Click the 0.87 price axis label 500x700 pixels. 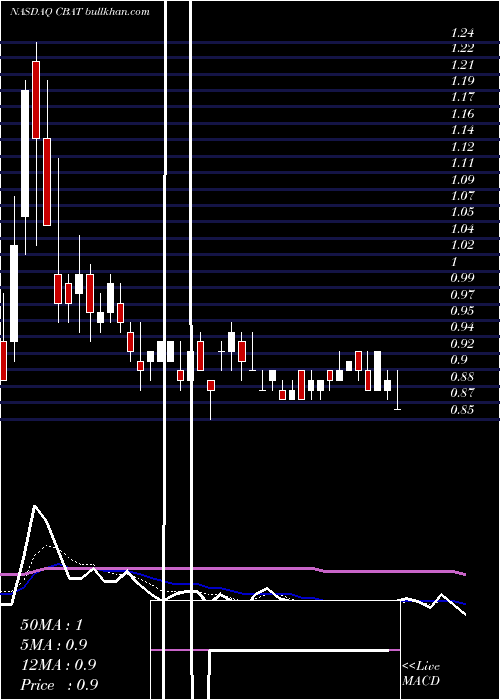click(462, 393)
